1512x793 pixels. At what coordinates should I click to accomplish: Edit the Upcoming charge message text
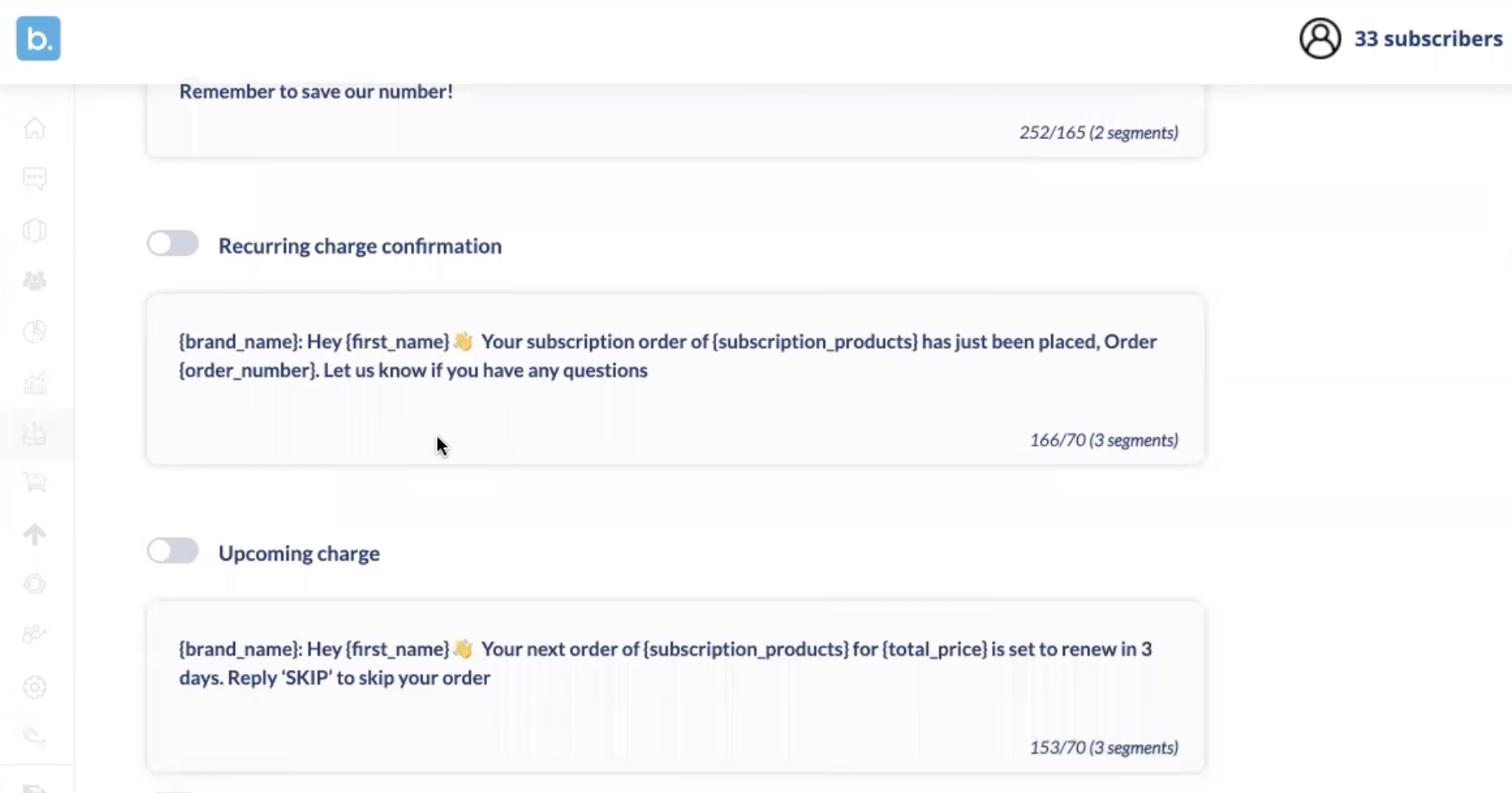tap(675, 686)
